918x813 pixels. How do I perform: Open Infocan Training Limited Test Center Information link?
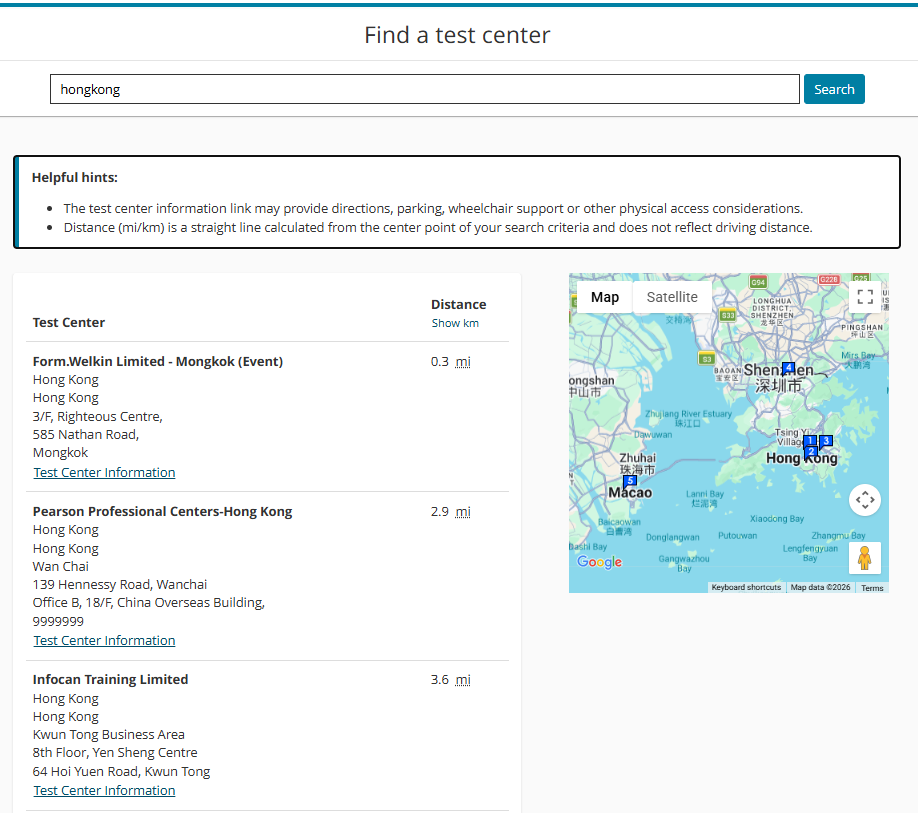click(104, 790)
